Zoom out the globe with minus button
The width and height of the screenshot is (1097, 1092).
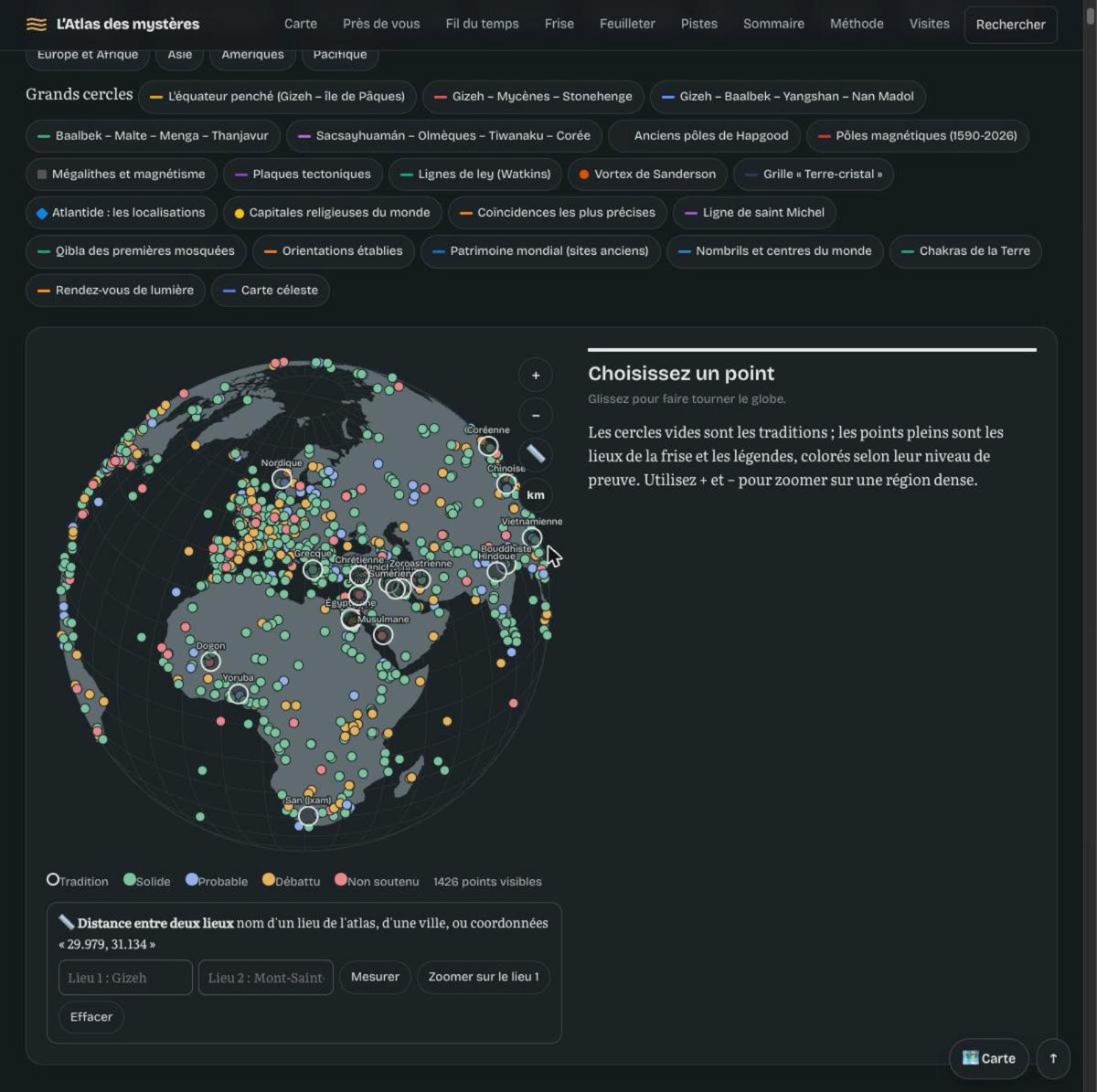pos(536,415)
